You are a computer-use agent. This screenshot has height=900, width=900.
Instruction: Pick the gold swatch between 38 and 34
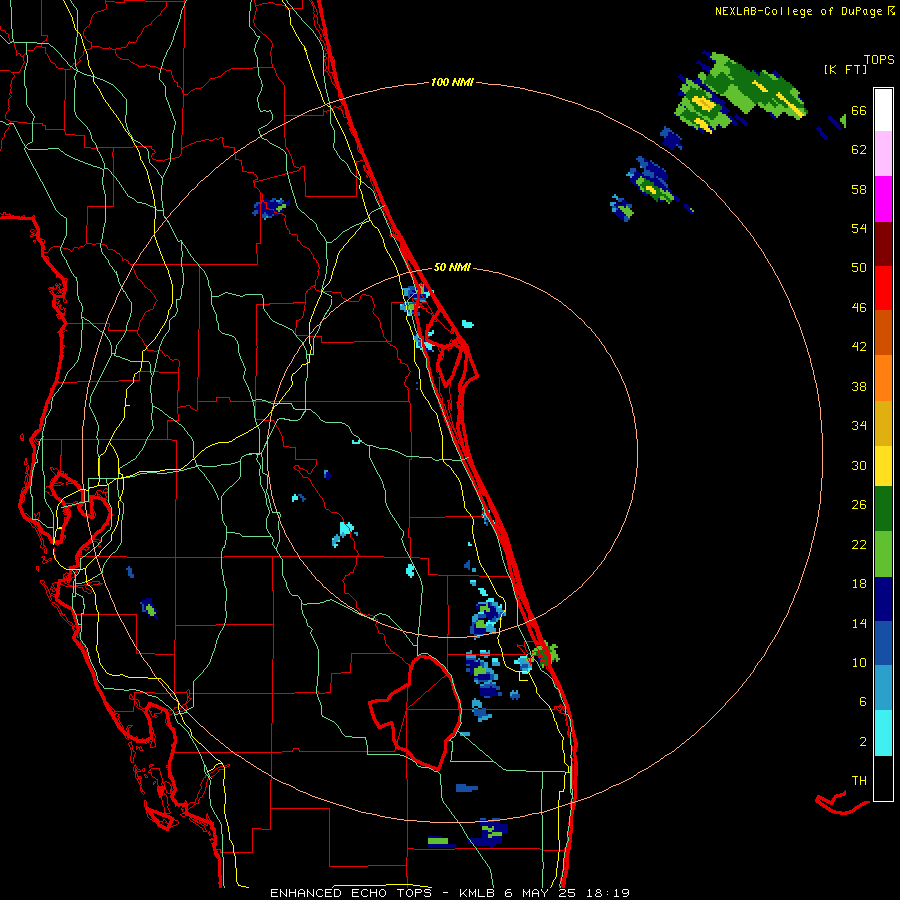(x=883, y=423)
